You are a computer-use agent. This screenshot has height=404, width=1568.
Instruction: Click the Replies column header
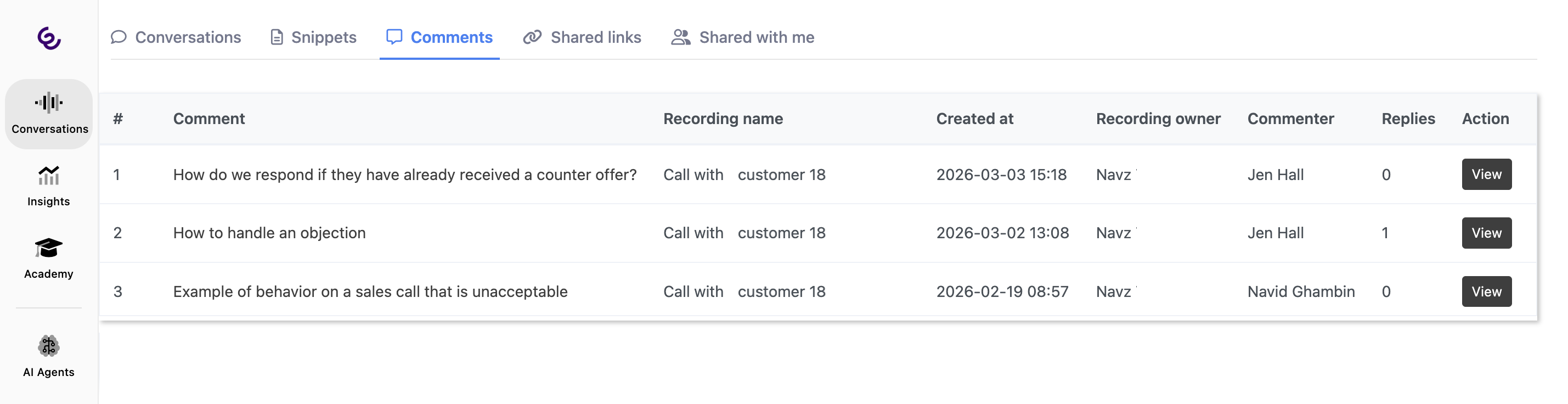pos(1407,119)
